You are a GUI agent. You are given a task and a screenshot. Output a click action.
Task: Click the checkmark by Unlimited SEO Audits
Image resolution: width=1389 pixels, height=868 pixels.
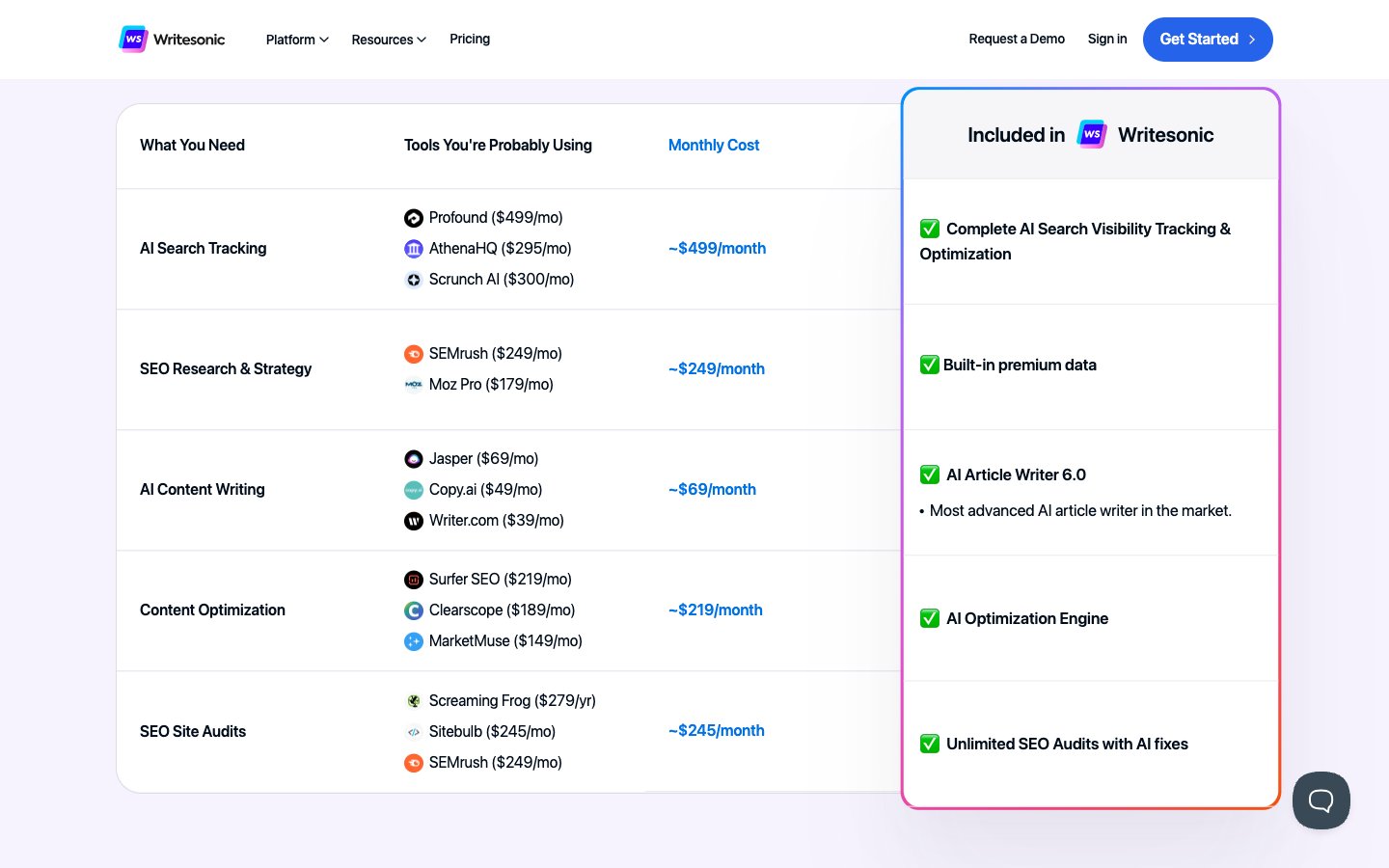[930, 744]
